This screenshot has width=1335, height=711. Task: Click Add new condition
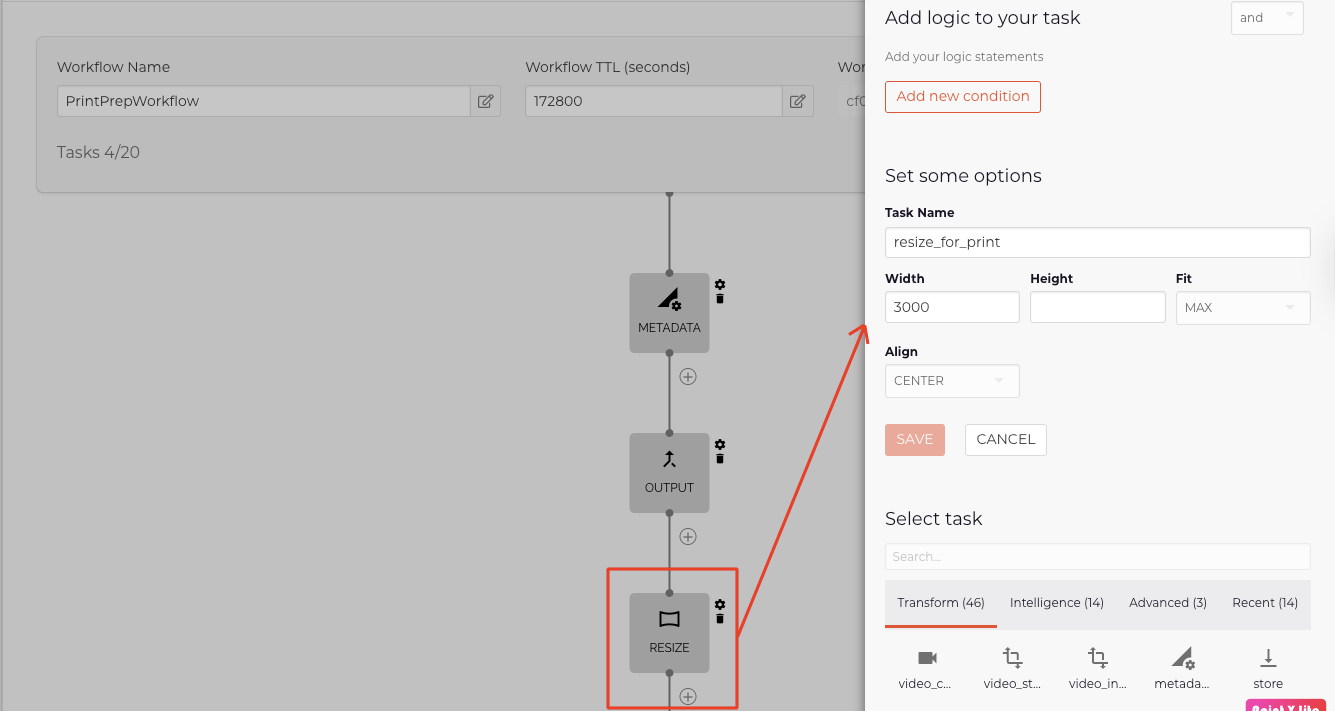[x=962, y=96]
